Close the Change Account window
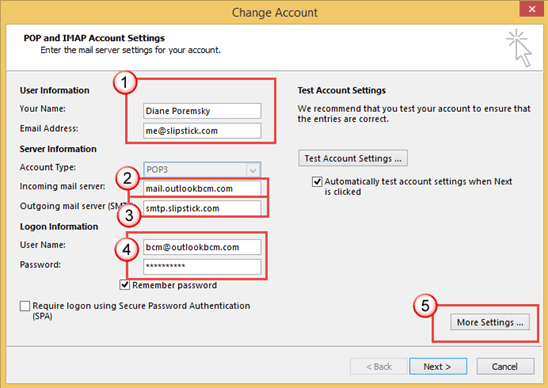The image size is (548, 388). pos(532,9)
